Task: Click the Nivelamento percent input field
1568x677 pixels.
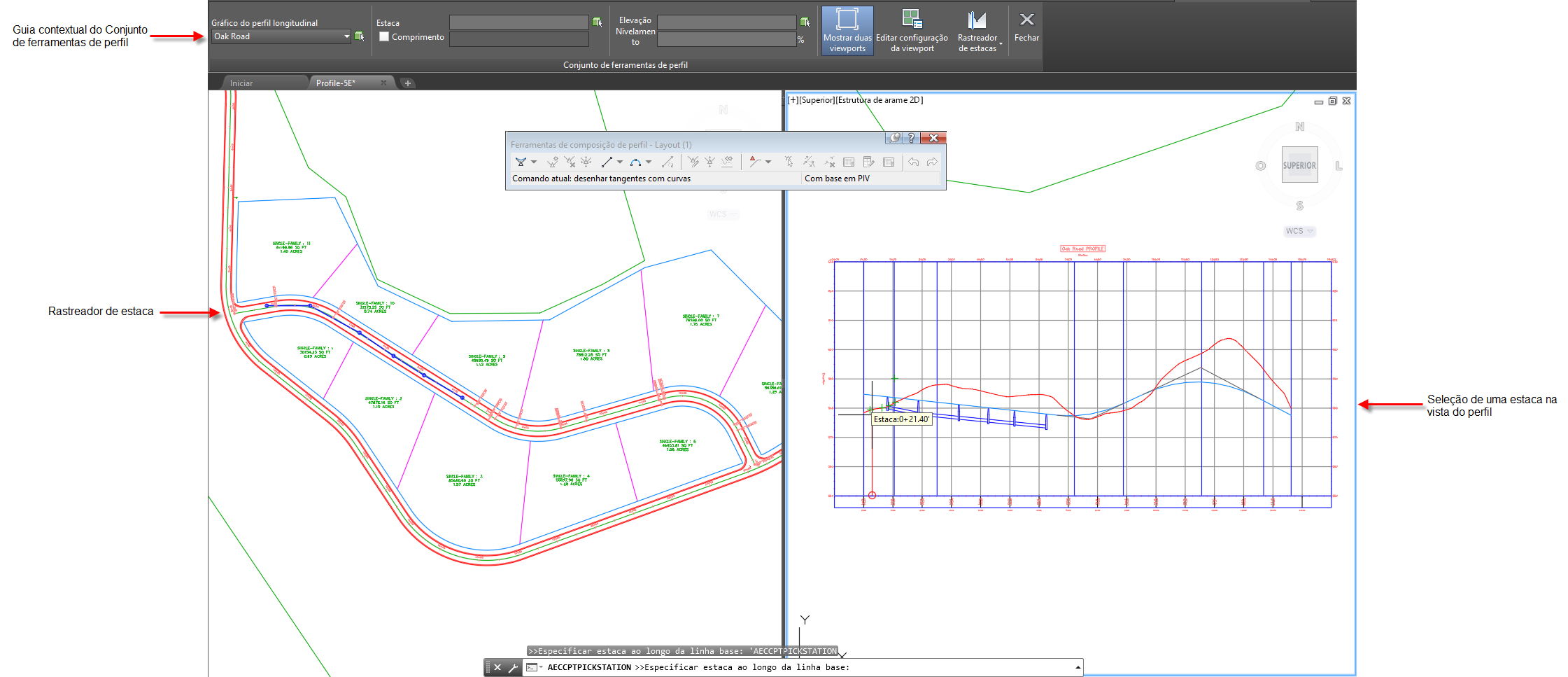Action: (726, 39)
